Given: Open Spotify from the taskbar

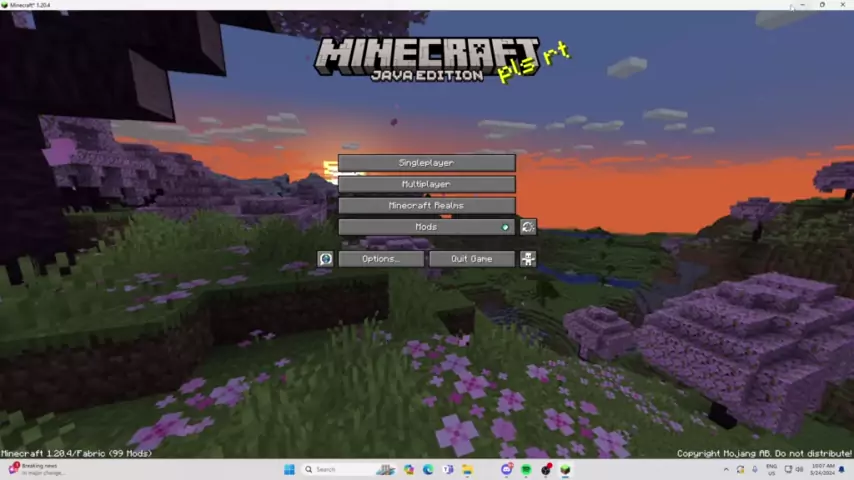Looking at the screenshot, I should point(526,469).
